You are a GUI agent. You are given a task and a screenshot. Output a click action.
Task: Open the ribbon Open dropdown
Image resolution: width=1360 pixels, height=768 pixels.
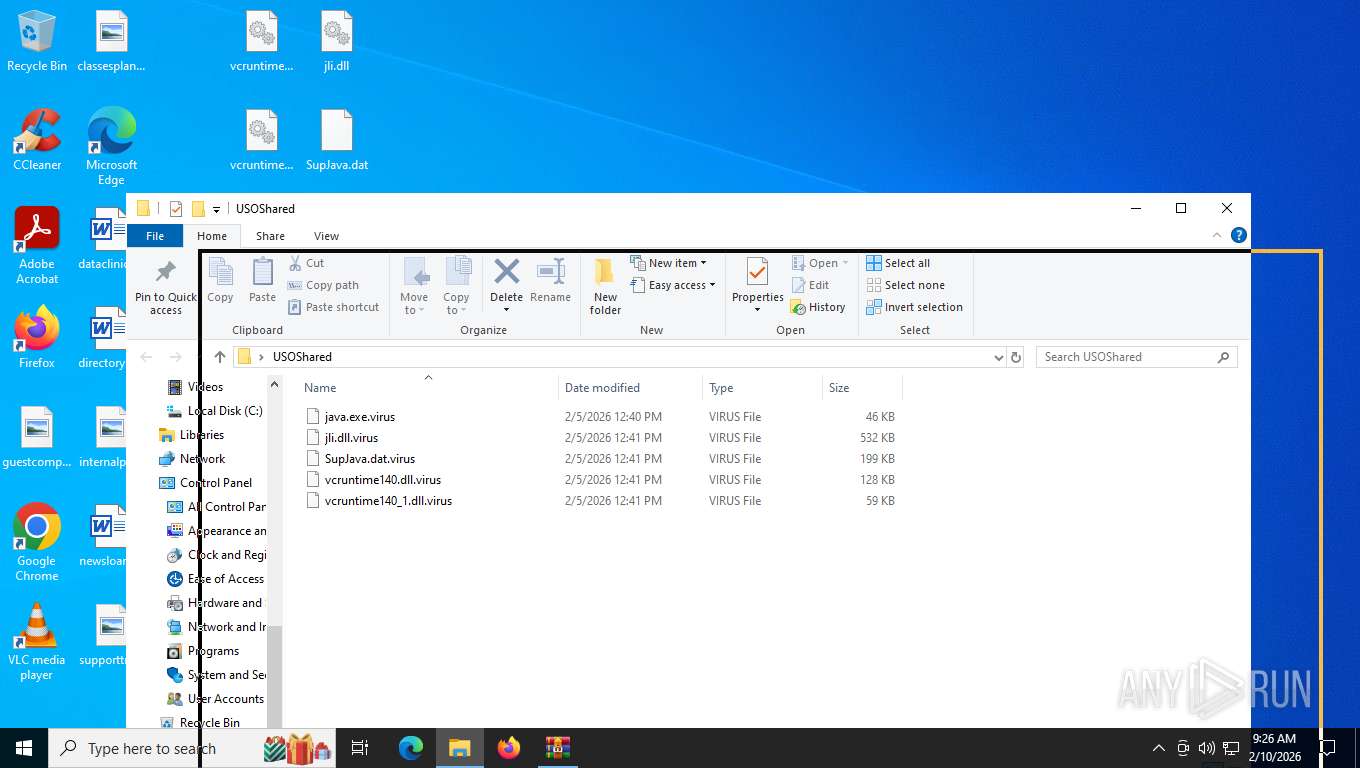(820, 263)
